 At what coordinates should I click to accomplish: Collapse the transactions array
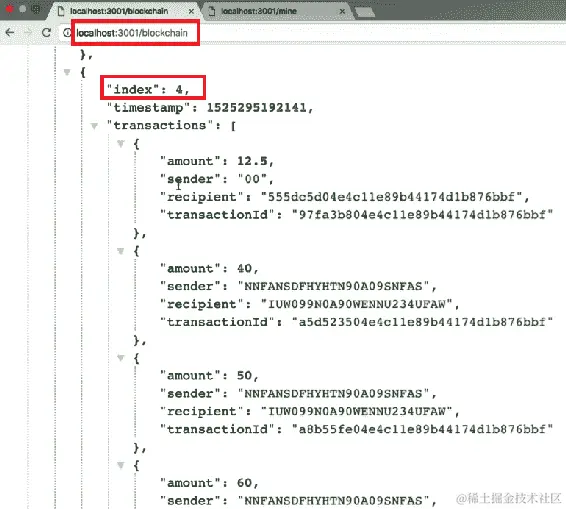(x=95, y=126)
